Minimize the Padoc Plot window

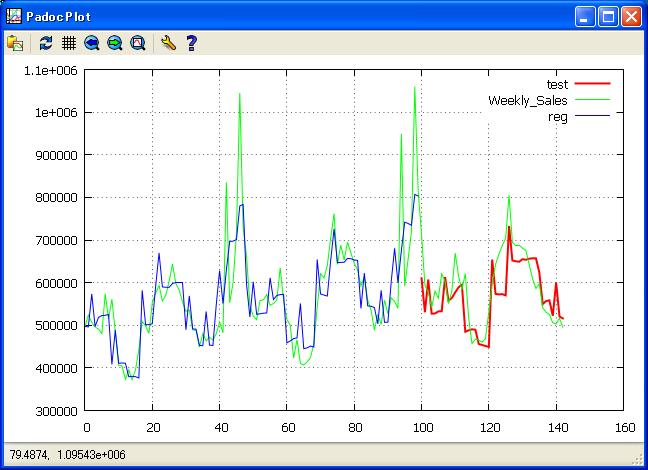(585, 16)
